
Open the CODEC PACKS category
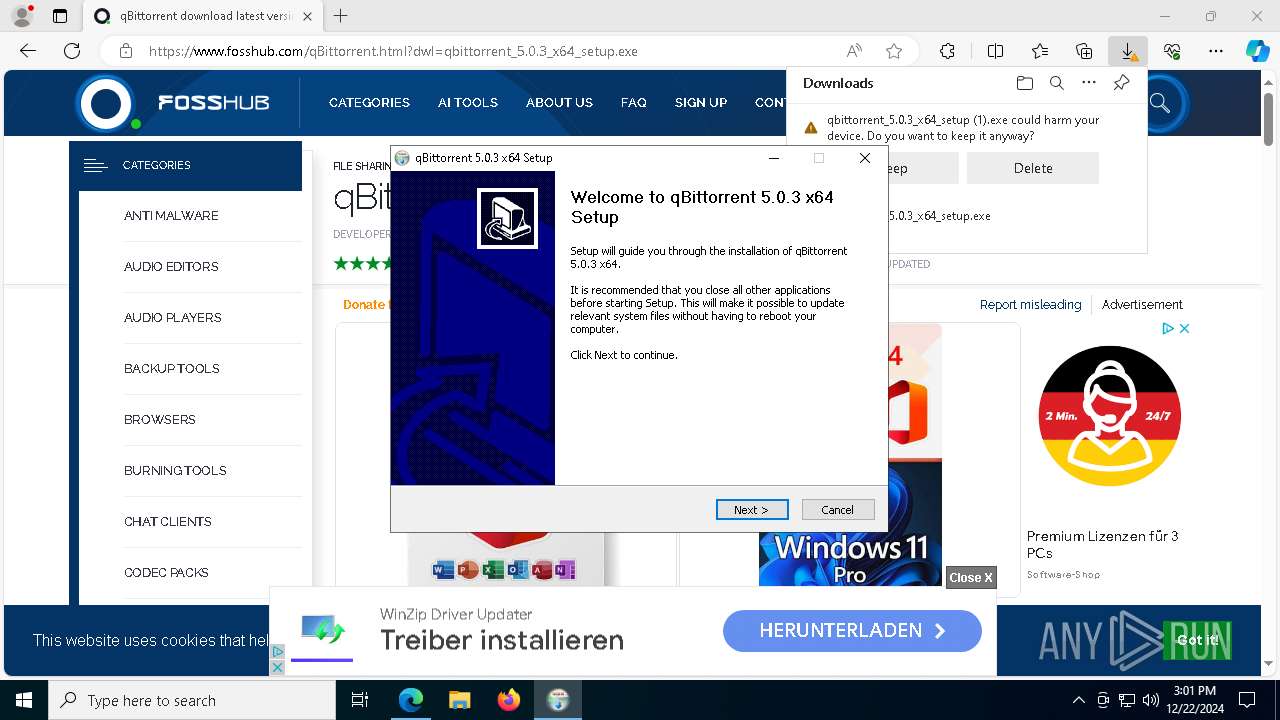pos(166,573)
